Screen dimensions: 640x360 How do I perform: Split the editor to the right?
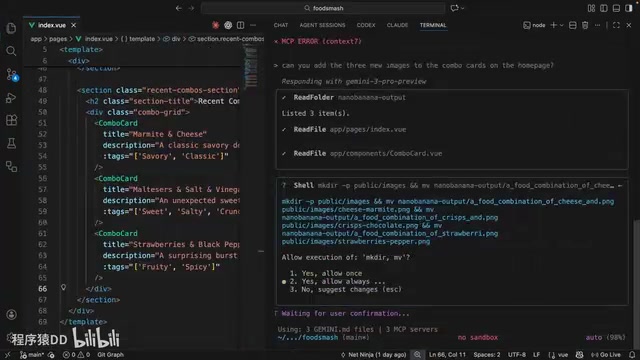point(240,25)
